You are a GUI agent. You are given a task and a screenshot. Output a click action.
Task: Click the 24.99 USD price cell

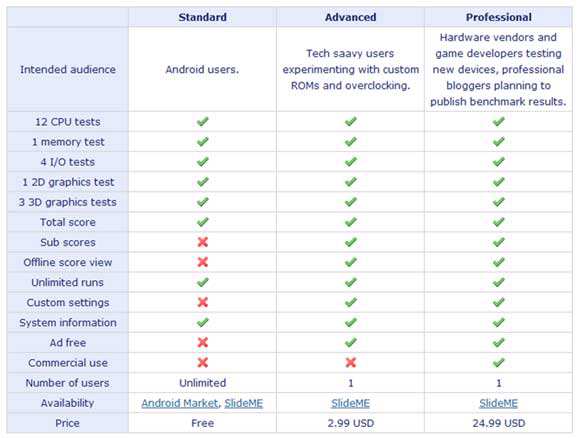click(499, 423)
